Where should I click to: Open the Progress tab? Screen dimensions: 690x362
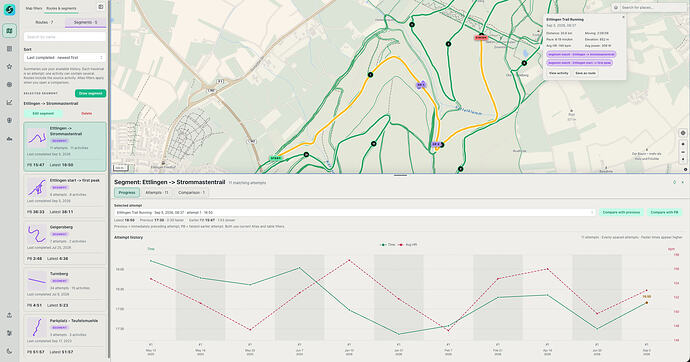click(x=127, y=193)
